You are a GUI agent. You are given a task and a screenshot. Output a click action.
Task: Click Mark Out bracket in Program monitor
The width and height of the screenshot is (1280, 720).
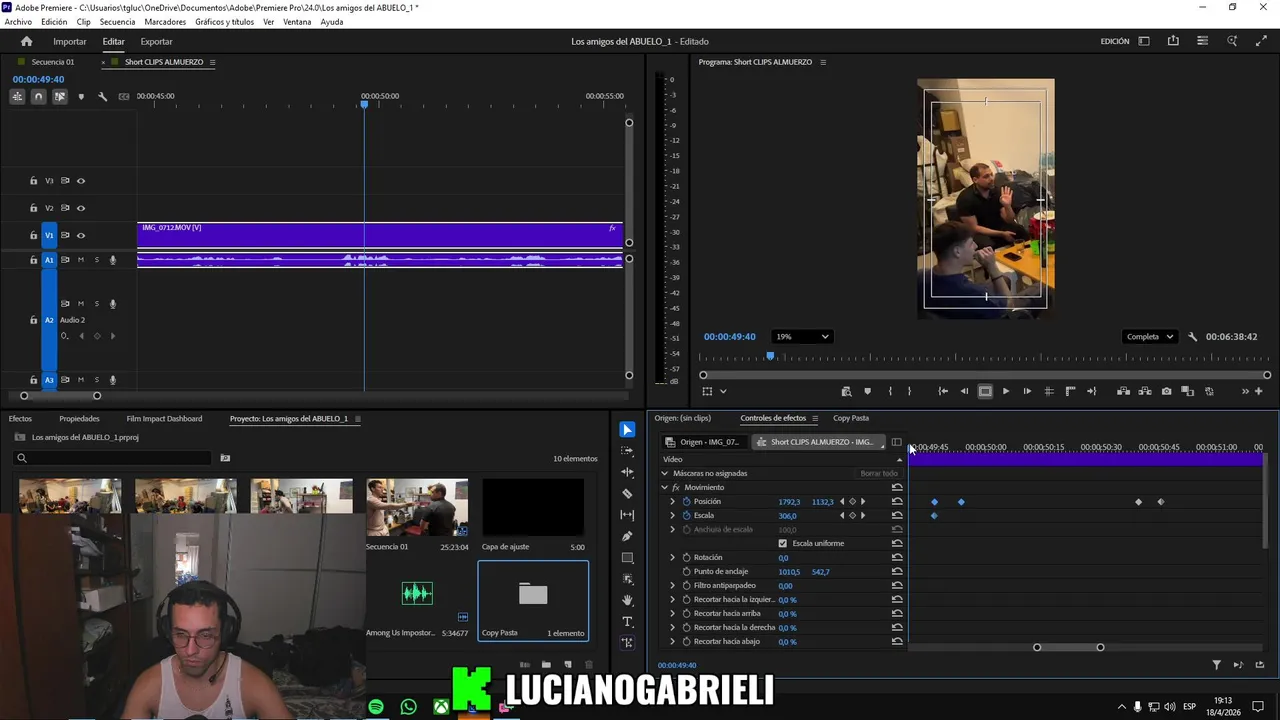coord(909,392)
